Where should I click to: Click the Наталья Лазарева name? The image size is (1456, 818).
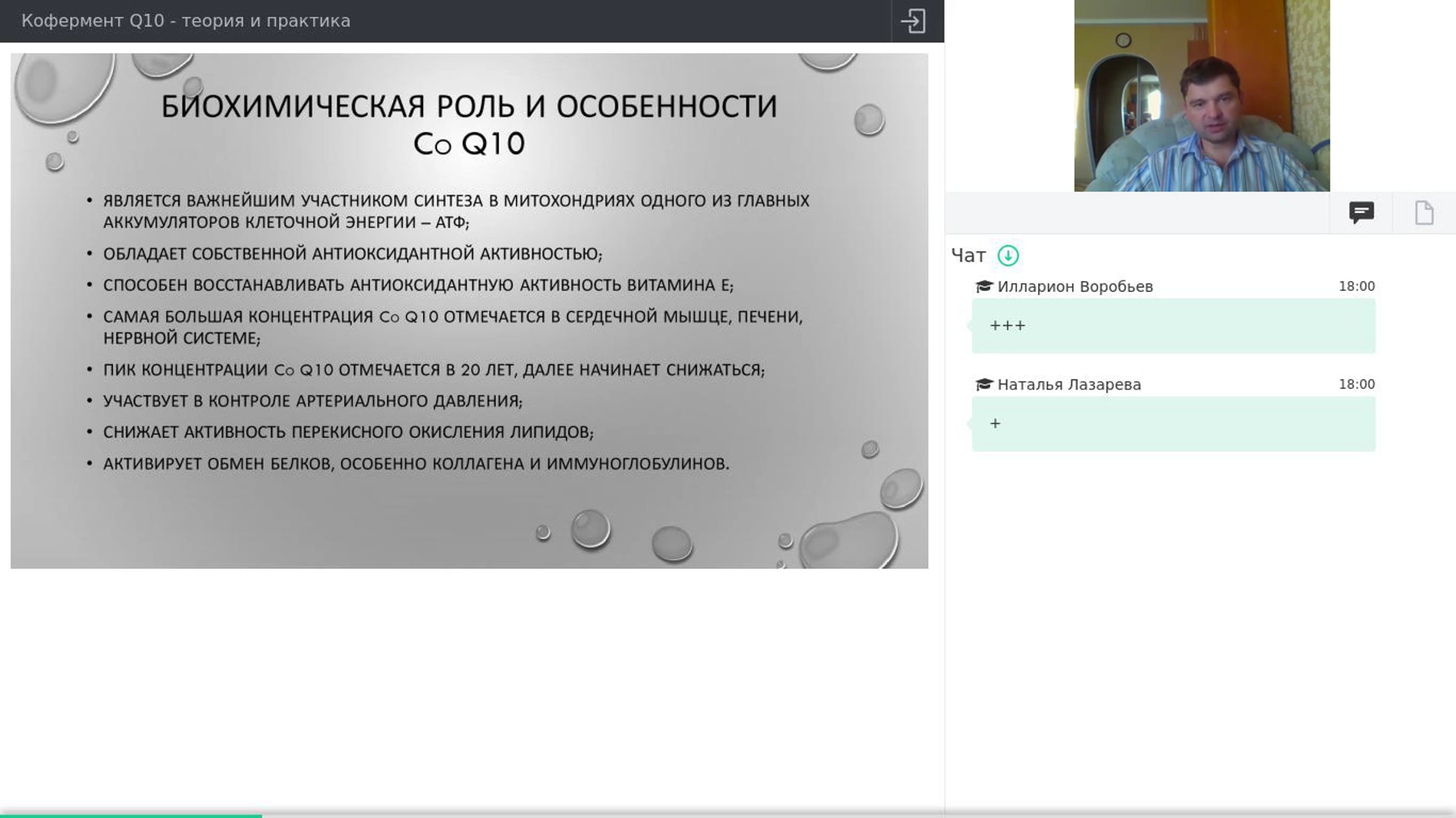(1069, 384)
